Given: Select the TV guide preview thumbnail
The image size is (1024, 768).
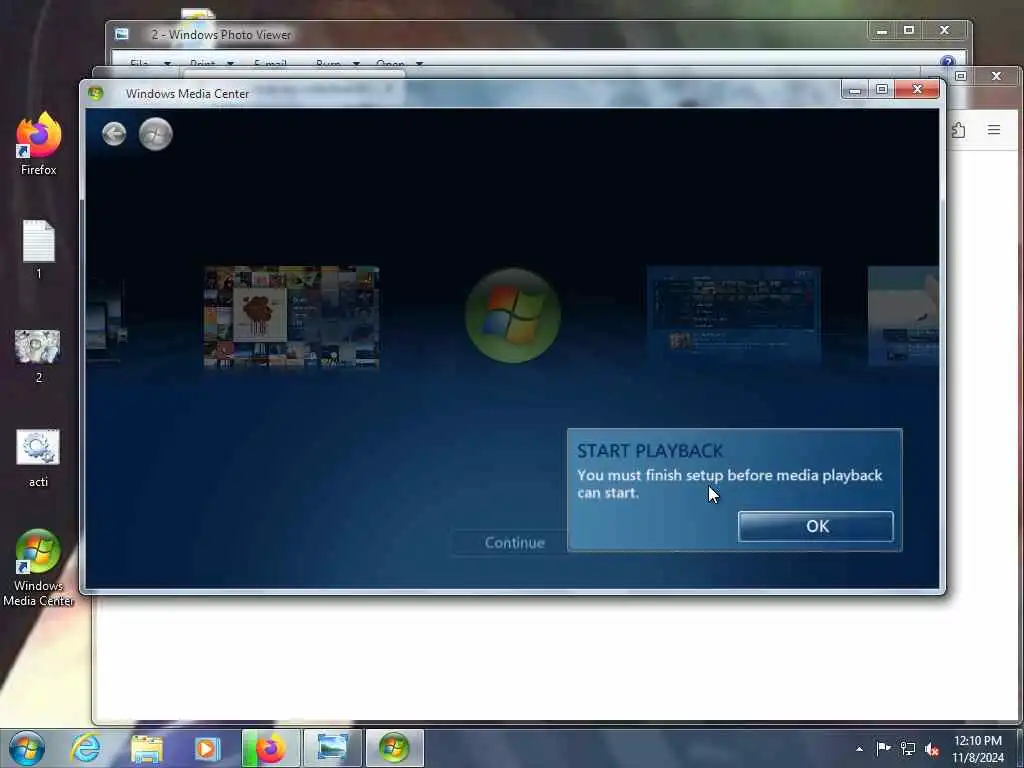Looking at the screenshot, I should click(733, 315).
